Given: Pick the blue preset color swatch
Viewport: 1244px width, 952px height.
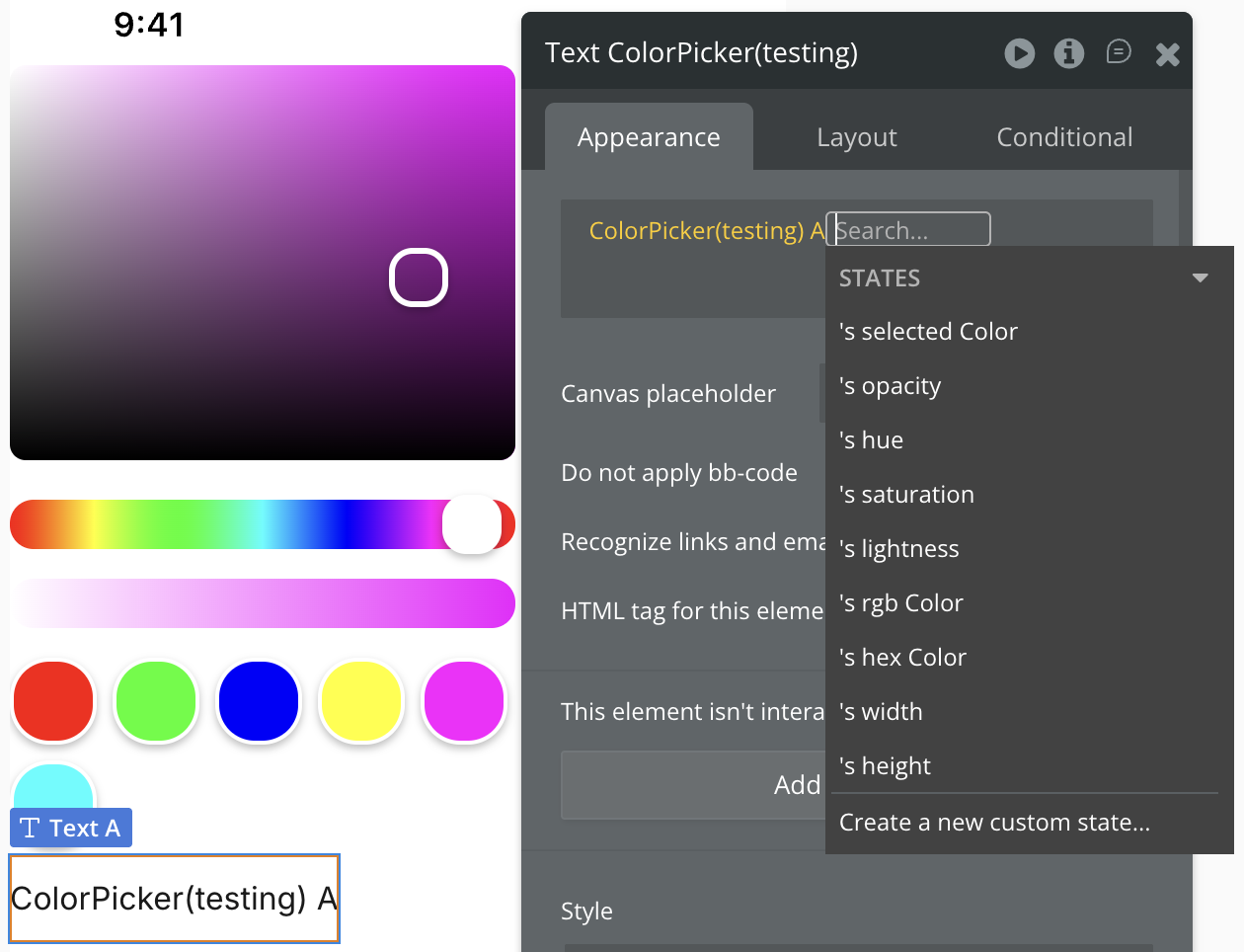Looking at the screenshot, I should point(259,701).
